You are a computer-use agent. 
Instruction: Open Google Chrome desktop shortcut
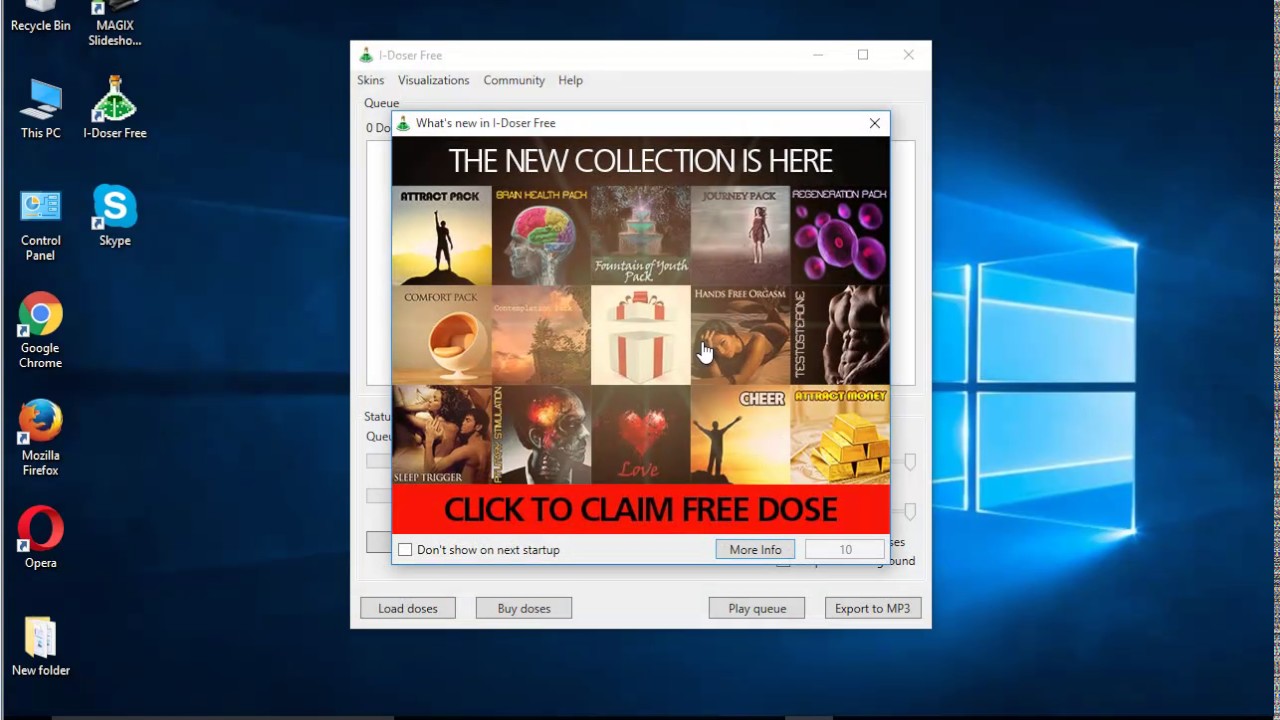click(x=40, y=332)
